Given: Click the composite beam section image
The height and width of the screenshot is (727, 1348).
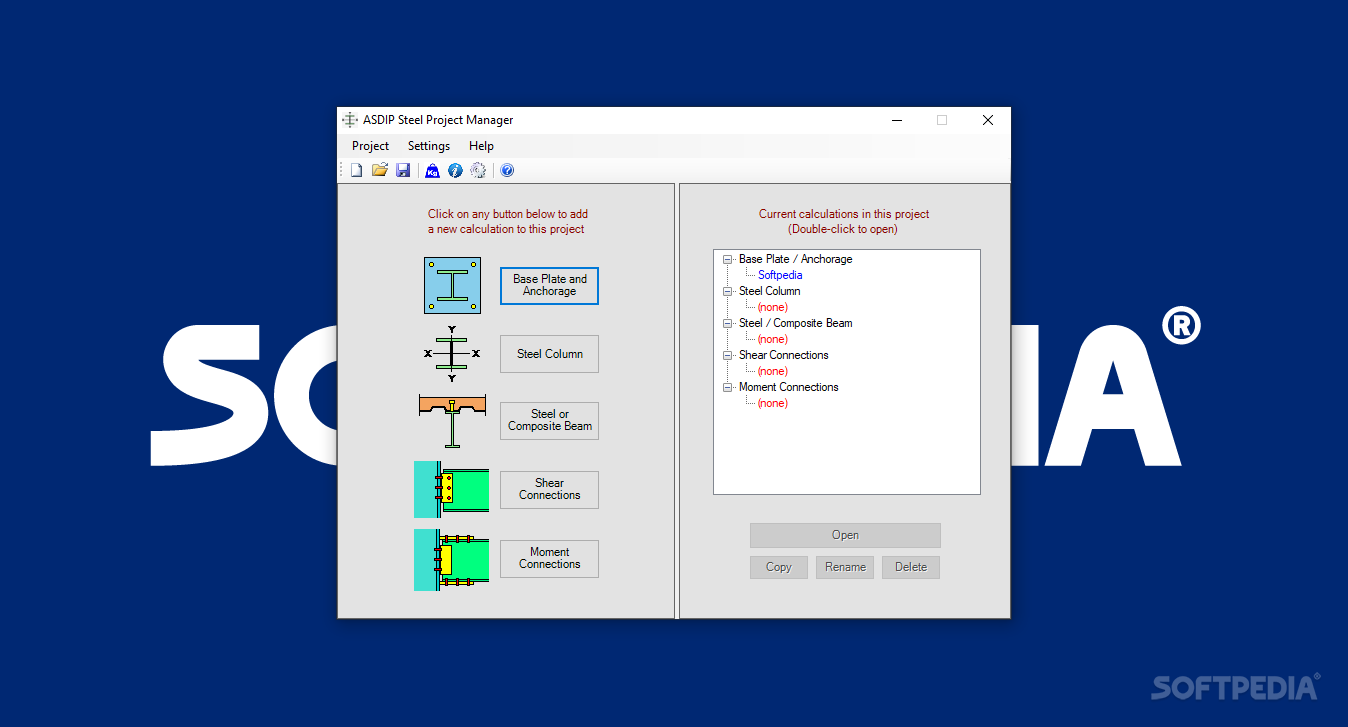Looking at the screenshot, I should click(452, 420).
